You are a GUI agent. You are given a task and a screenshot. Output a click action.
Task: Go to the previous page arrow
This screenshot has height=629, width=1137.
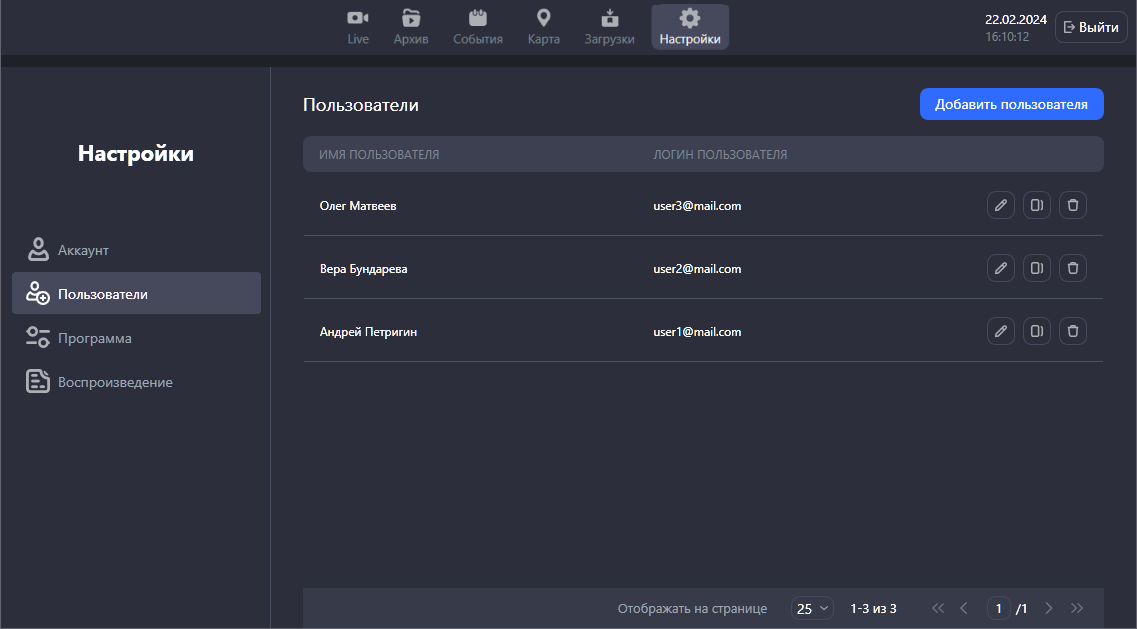[964, 608]
